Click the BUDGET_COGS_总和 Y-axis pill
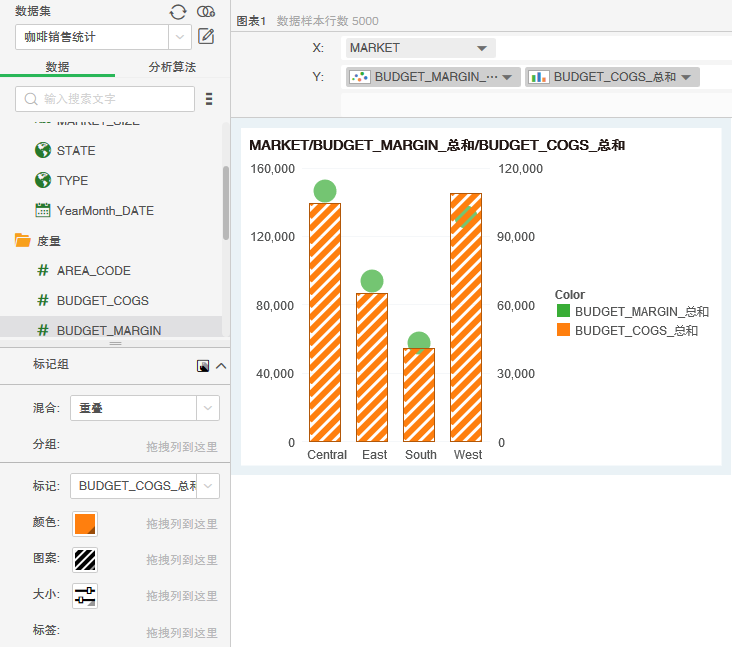The height and width of the screenshot is (647, 732). click(612, 77)
